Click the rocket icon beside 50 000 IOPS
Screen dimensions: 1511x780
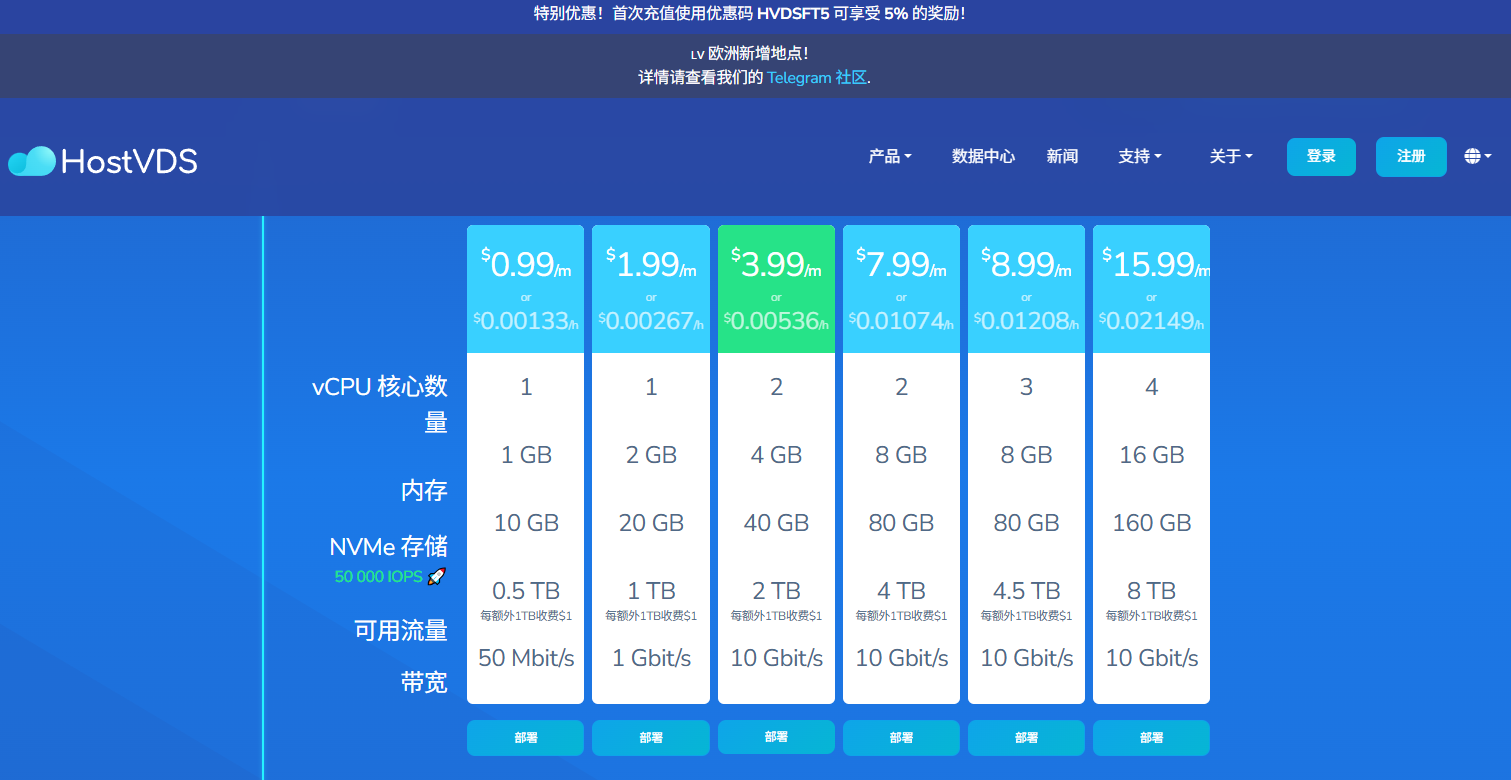(436, 576)
